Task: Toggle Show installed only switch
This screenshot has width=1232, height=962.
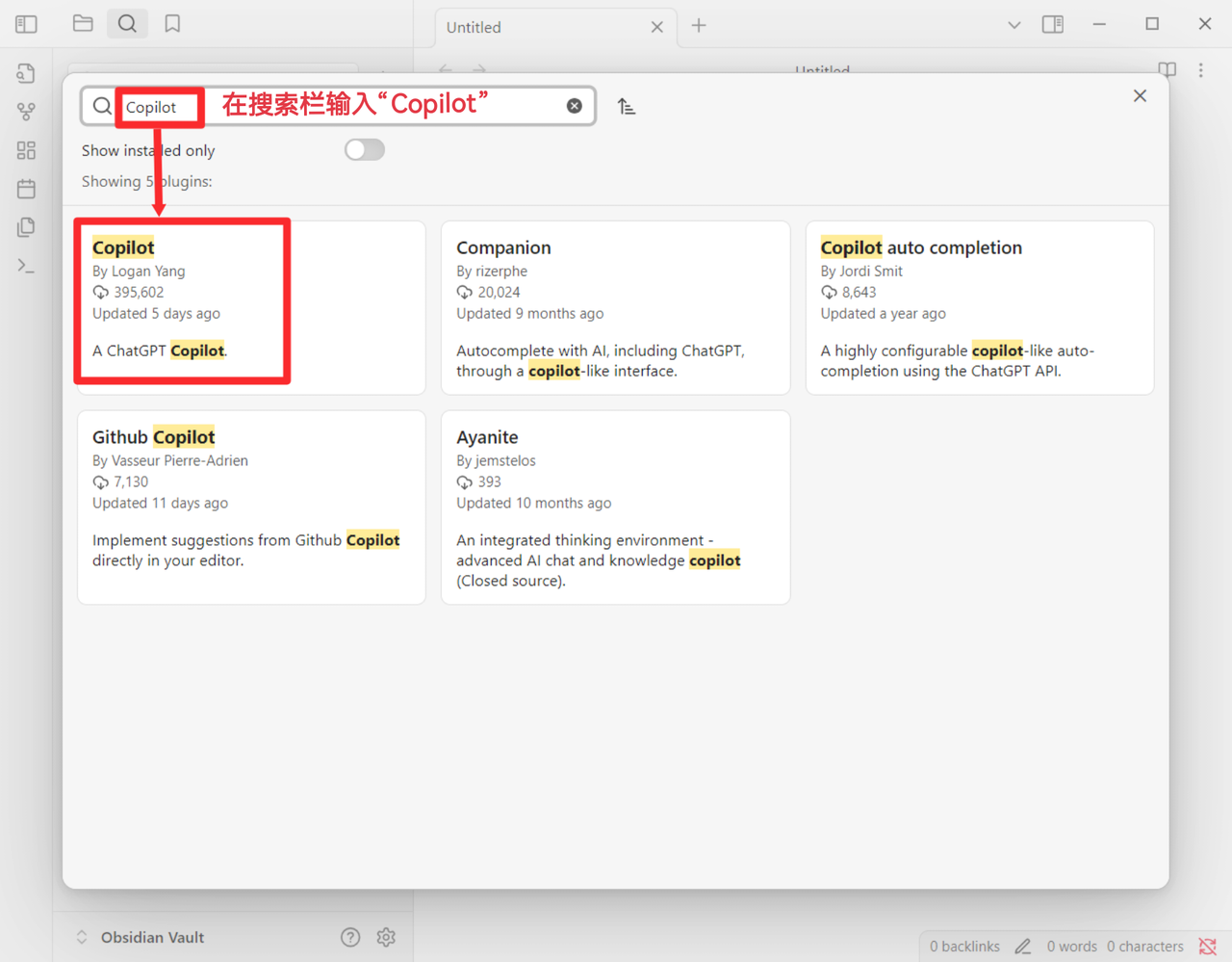Action: (x=365, y=149)
